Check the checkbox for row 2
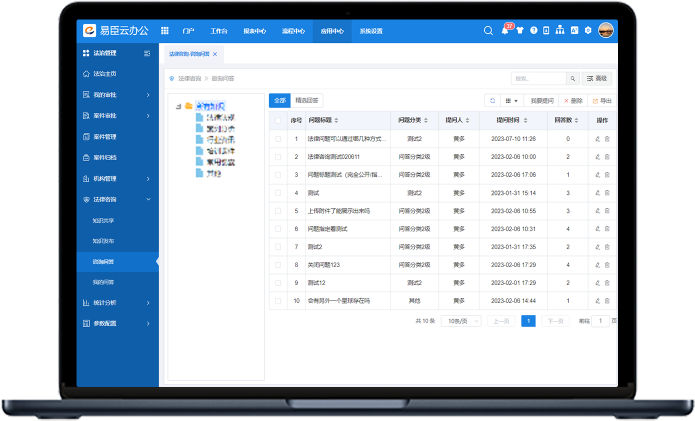 (278, 156)
